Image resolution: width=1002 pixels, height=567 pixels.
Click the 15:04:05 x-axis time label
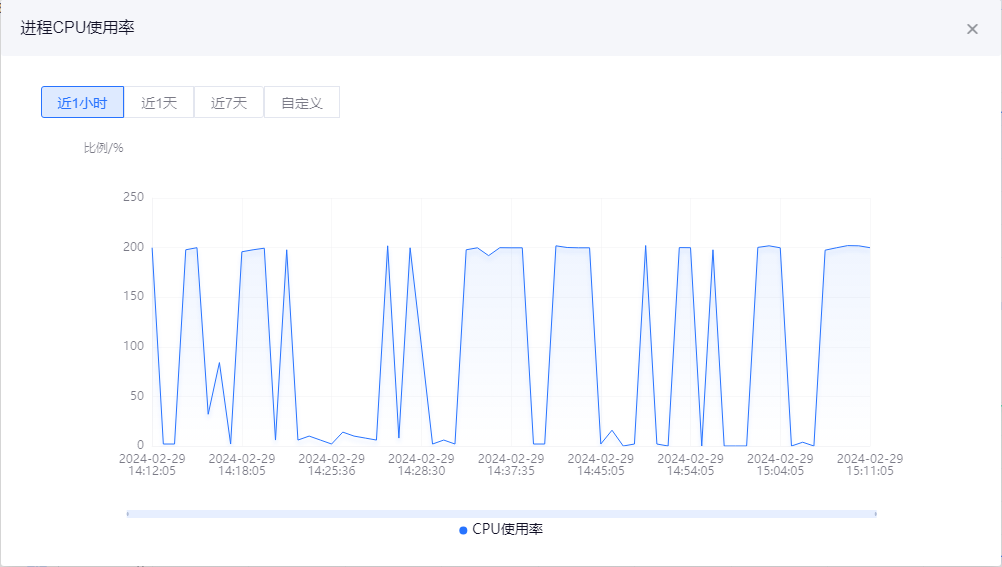tap(780, 471)
